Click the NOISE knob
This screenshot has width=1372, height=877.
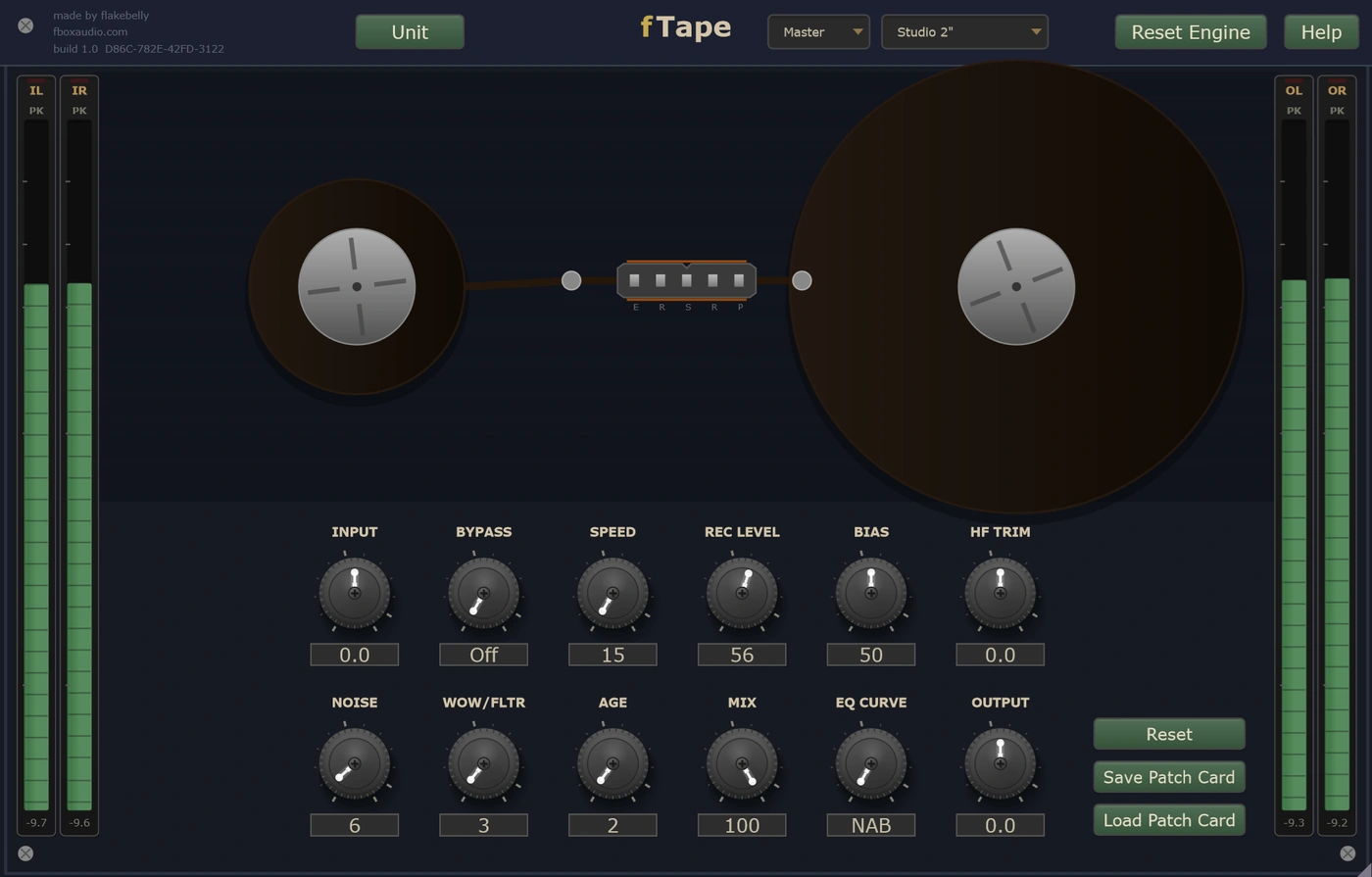355,763
